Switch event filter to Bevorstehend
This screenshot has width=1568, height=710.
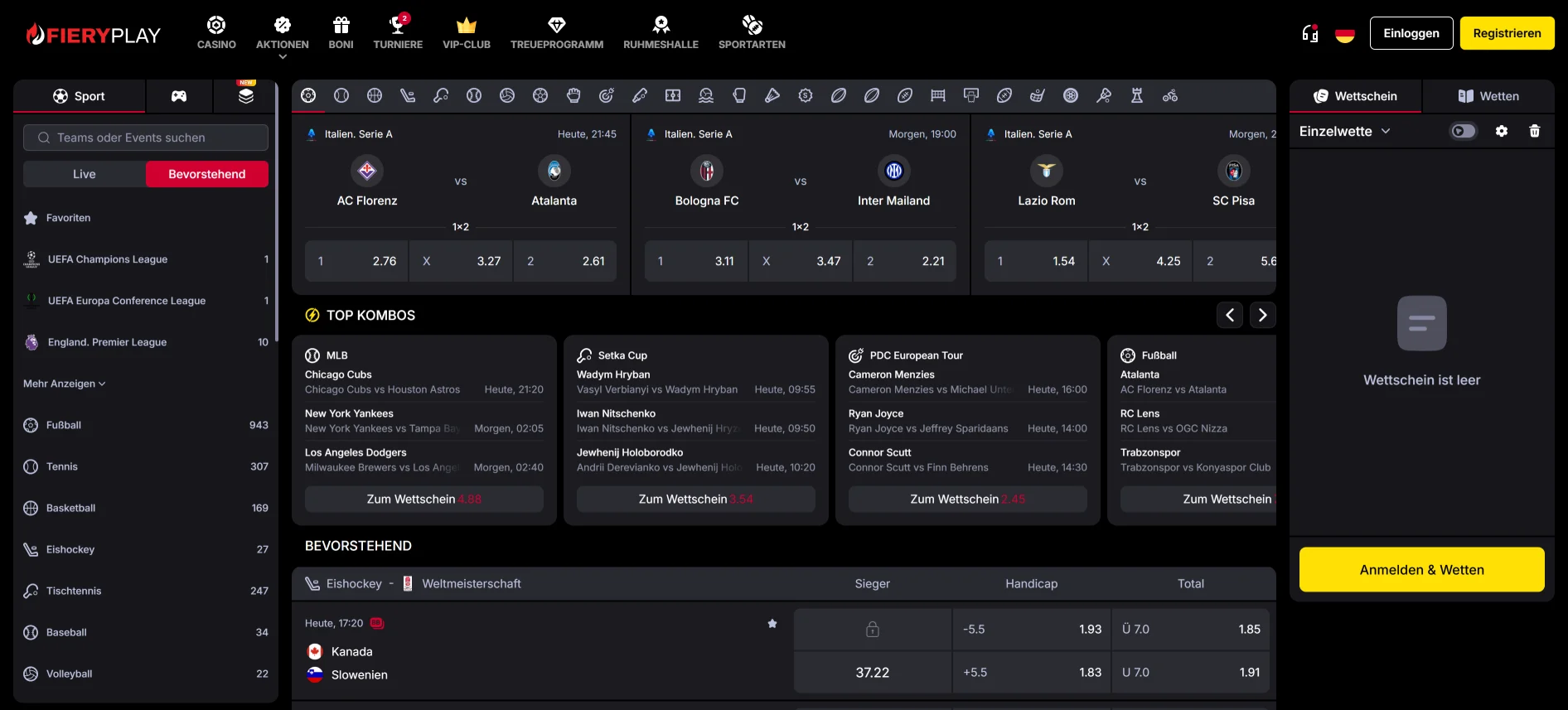coord(207,174)
